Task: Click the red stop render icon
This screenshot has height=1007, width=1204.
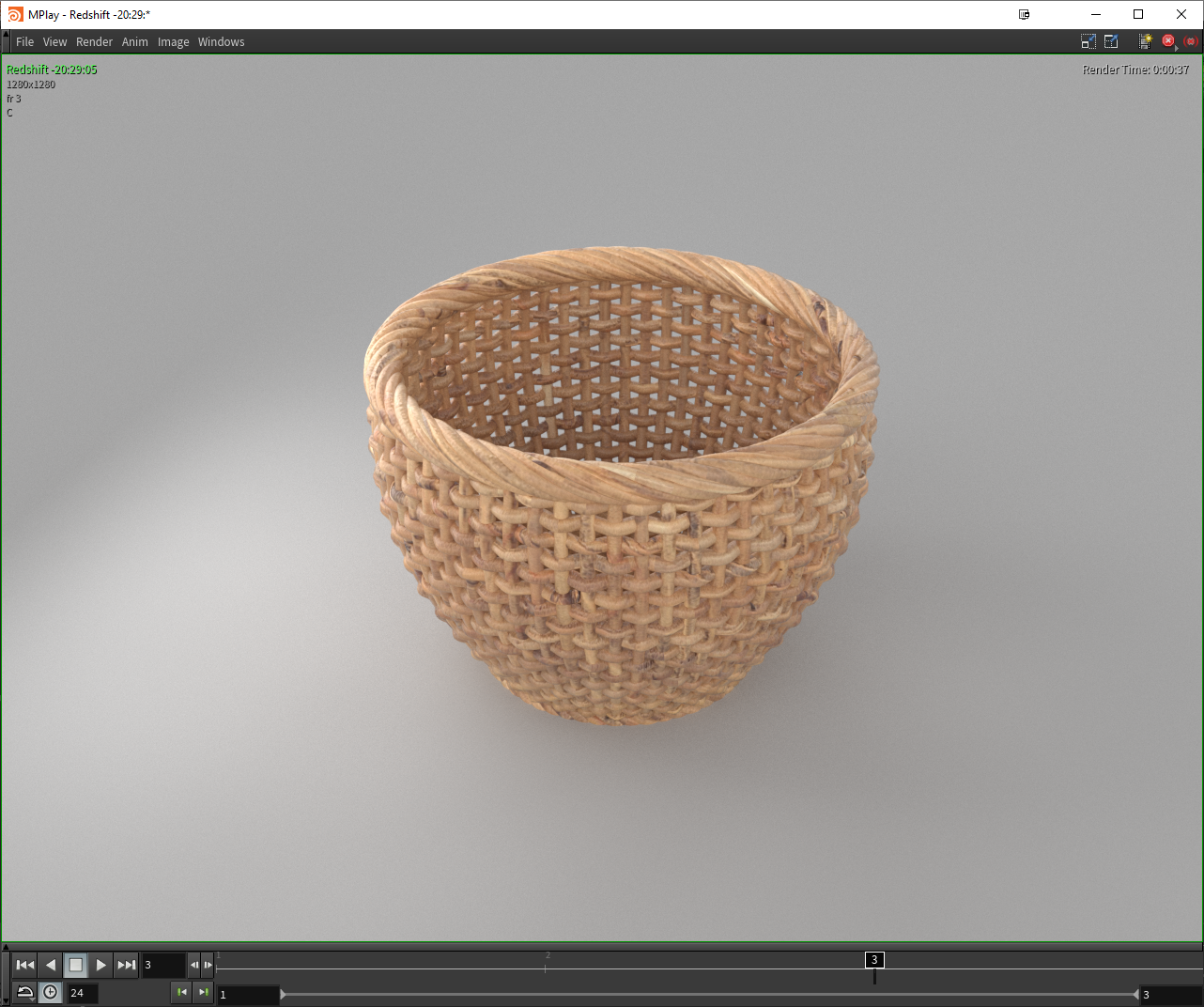Action: [x=1168, y=41]
